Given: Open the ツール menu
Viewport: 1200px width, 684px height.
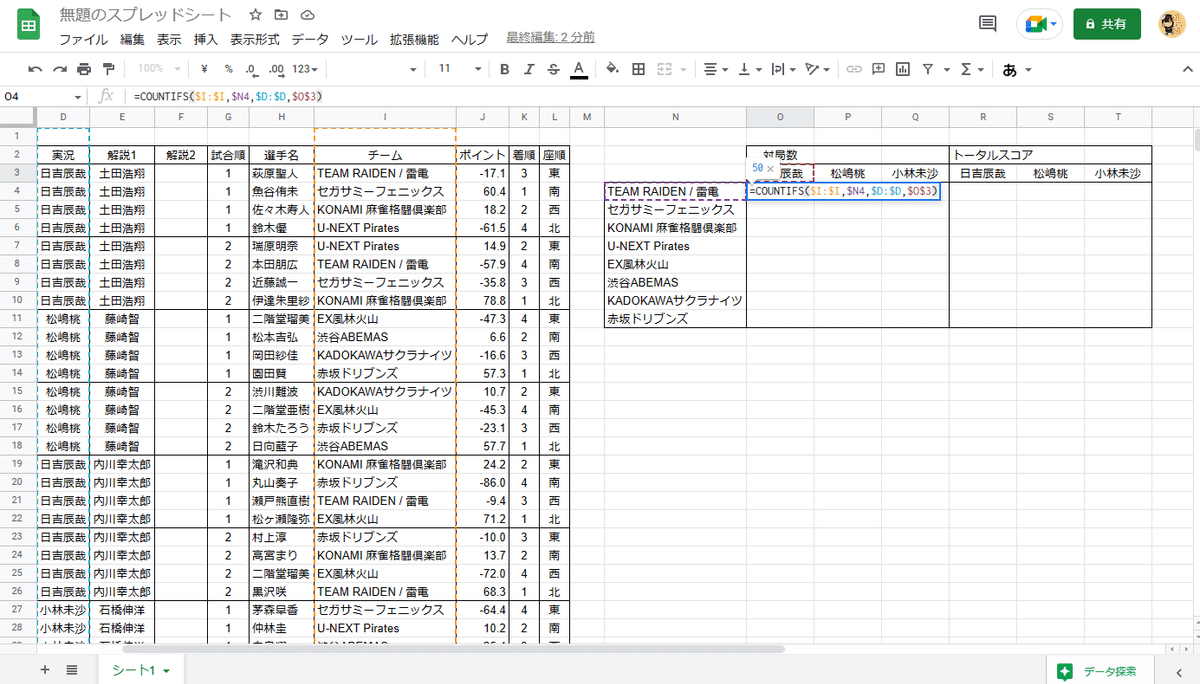Looking at the screenshot, I should click(359, 40).
